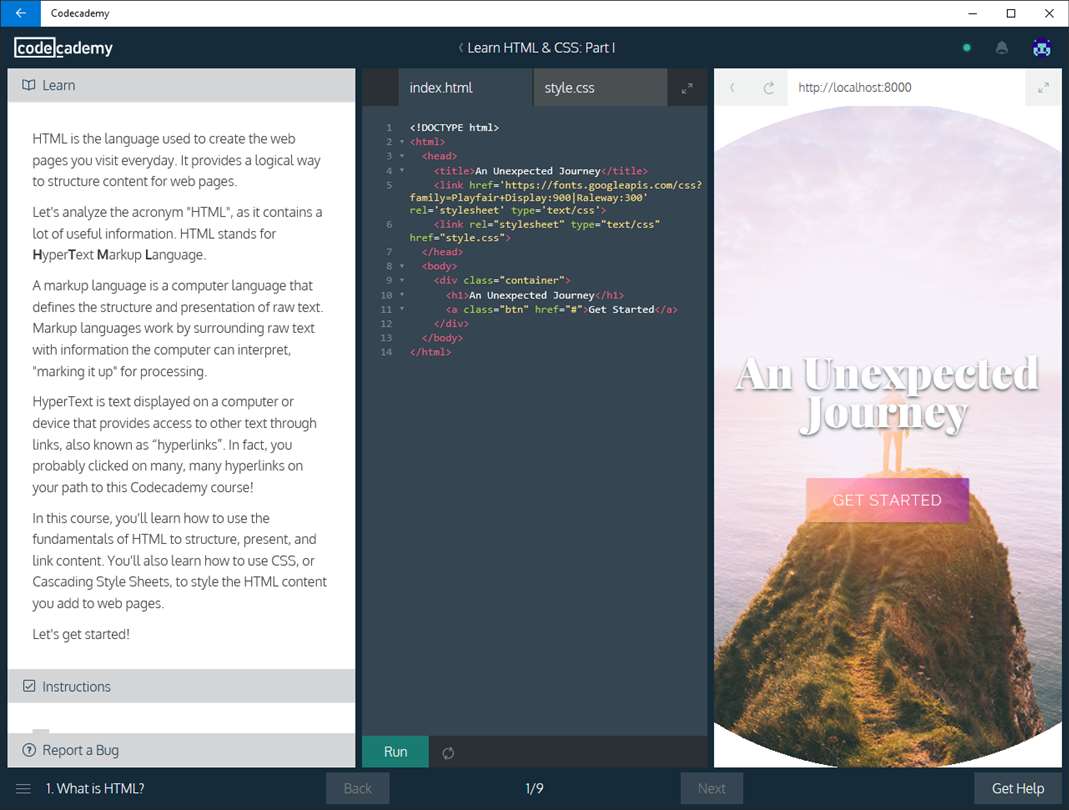The width and height of the screenshot is (1069, 810).
Task: Refresh the localhost preview browser
Action: point(768,87)
